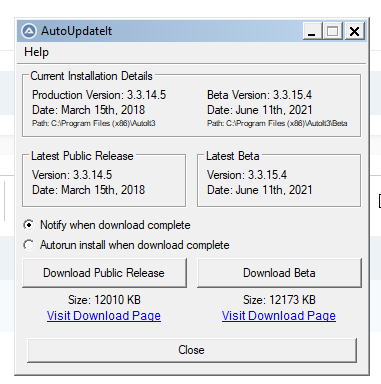Click Beta Version: 3.3.15.4 text
Screen dimensions: 381x384
point(259,95)
